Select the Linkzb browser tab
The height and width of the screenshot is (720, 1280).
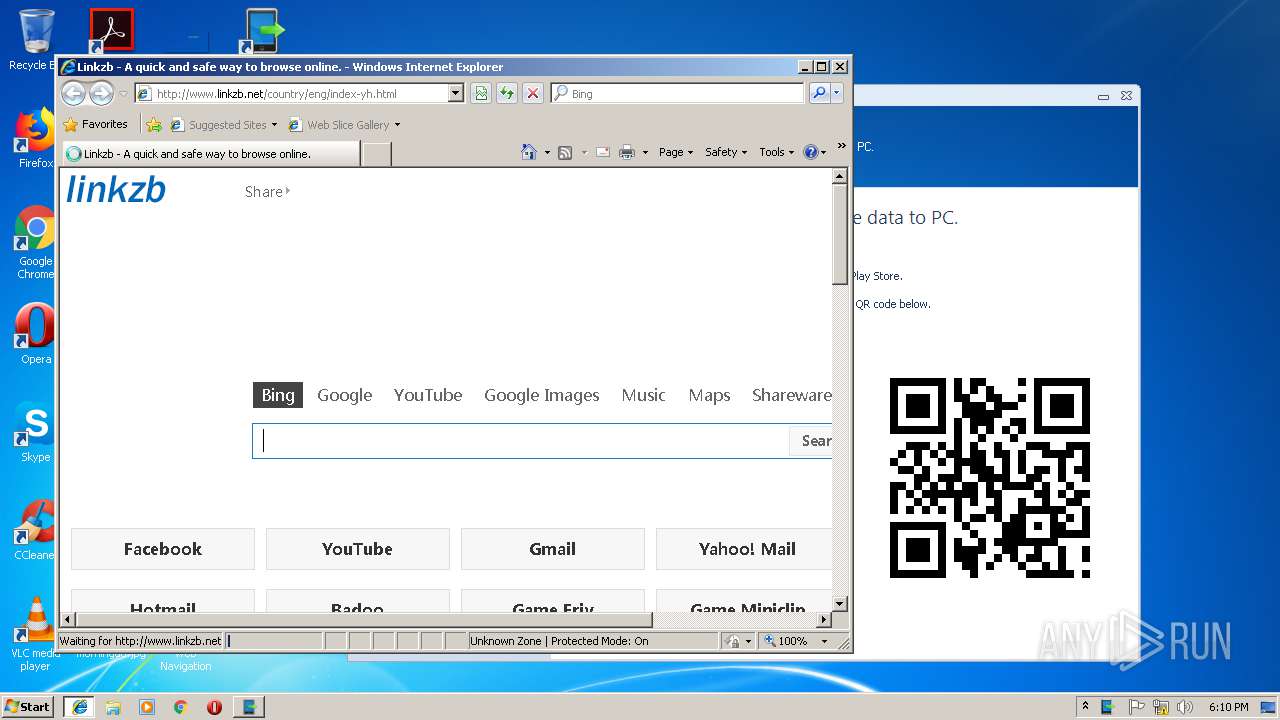[x=211, y=154]
